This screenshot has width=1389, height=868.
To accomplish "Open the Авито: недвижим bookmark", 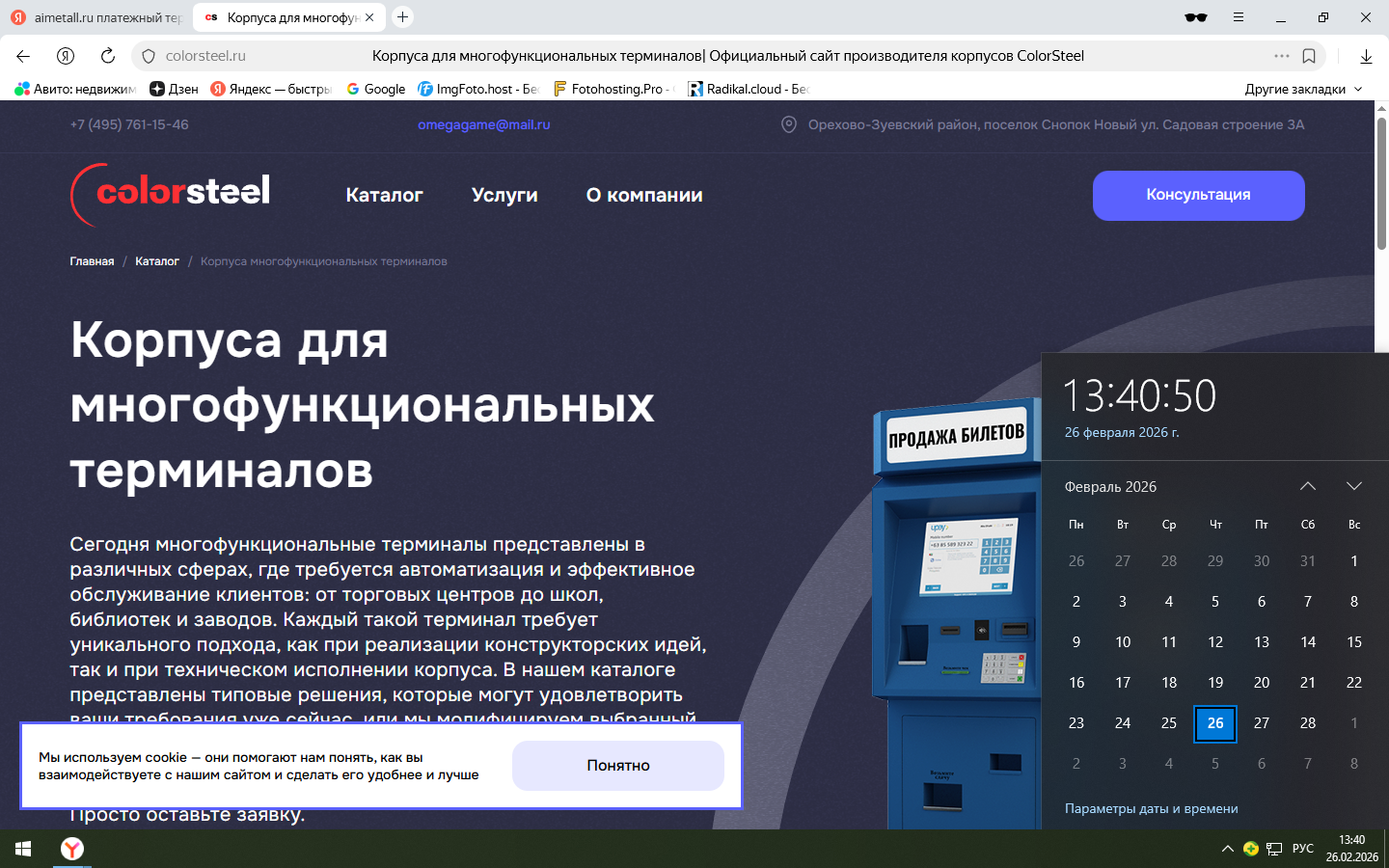I will [x=75, y=89].
